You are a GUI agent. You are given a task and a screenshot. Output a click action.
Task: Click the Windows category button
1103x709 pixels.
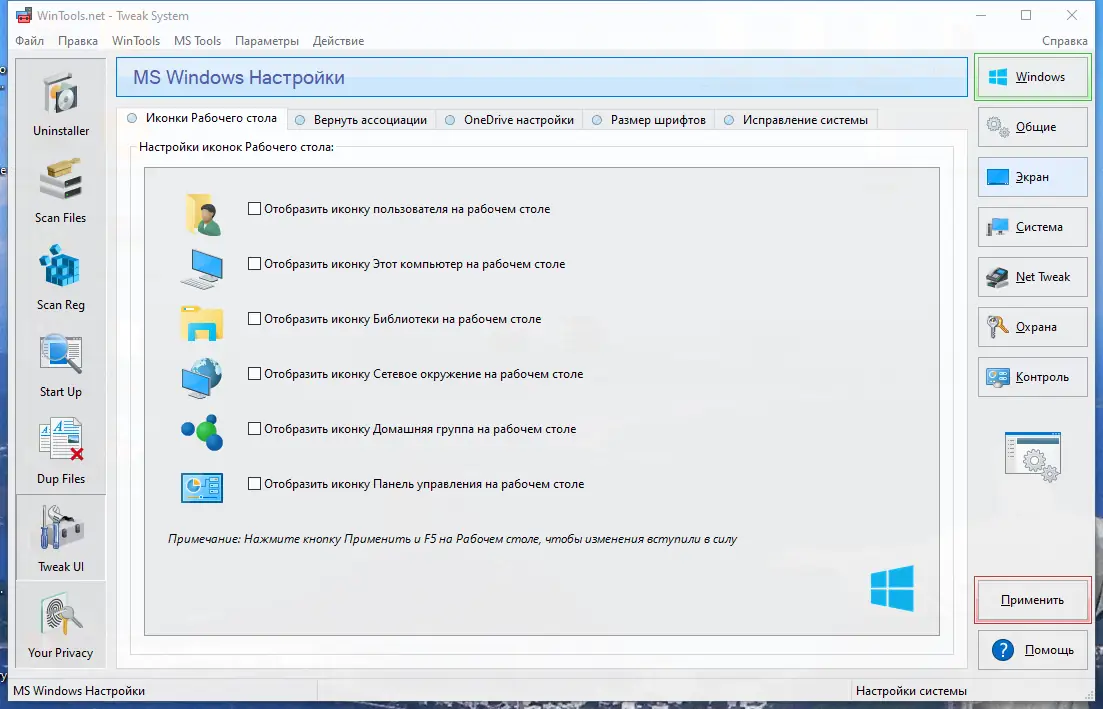point(1033,77)
